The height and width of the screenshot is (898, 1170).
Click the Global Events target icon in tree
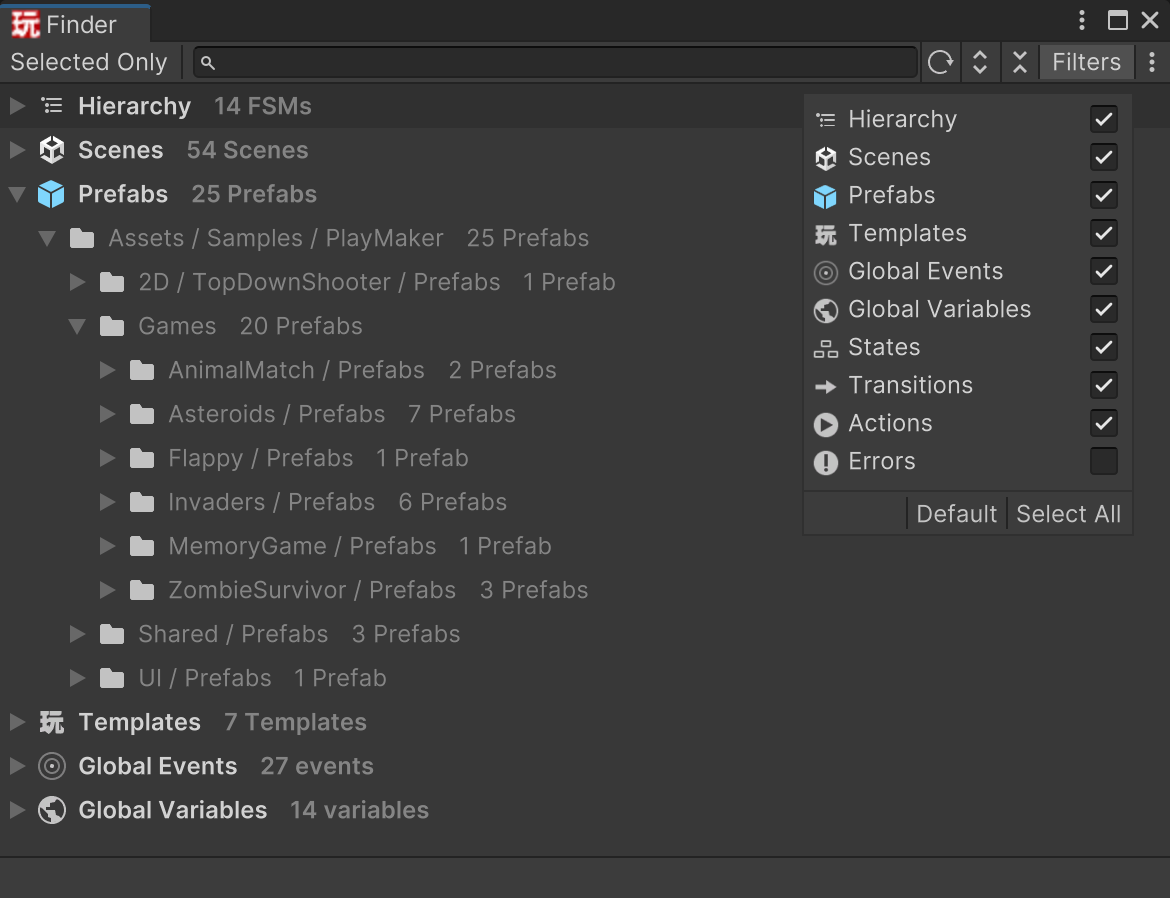pyautogui.click(x=51, y=766)
